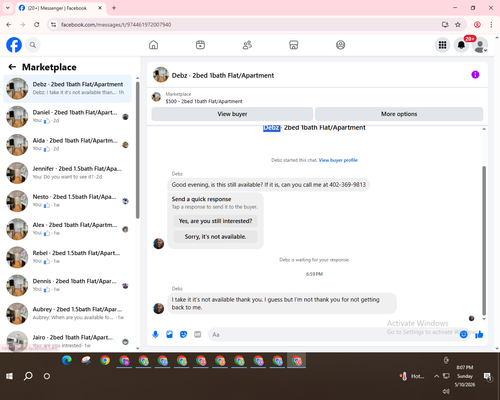Open Windows taskbar search

pos(28,376)
